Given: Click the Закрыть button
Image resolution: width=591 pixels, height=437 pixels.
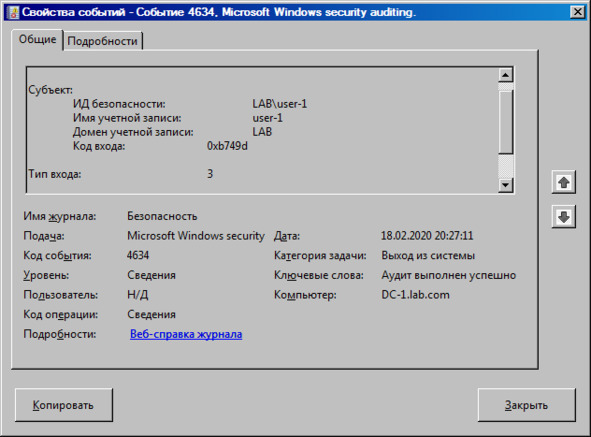Looking at the screenshot, I should pos(526,405).
